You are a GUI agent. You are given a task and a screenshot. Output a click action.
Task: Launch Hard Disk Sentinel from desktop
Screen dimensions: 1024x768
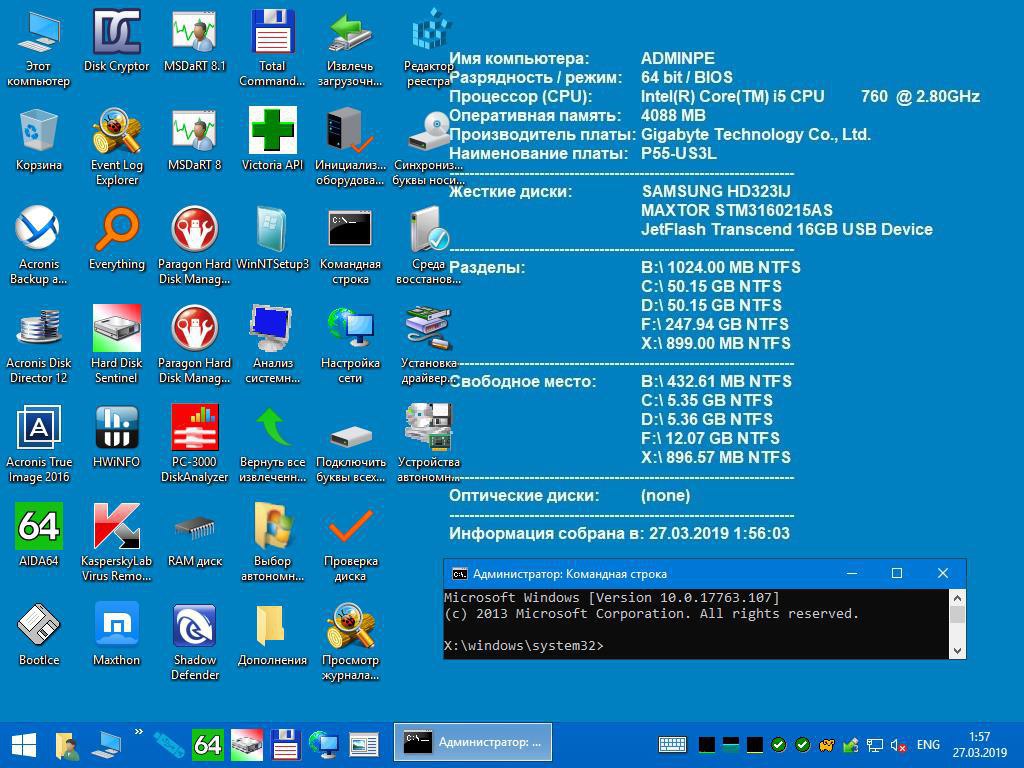click(x=116, y=344)
